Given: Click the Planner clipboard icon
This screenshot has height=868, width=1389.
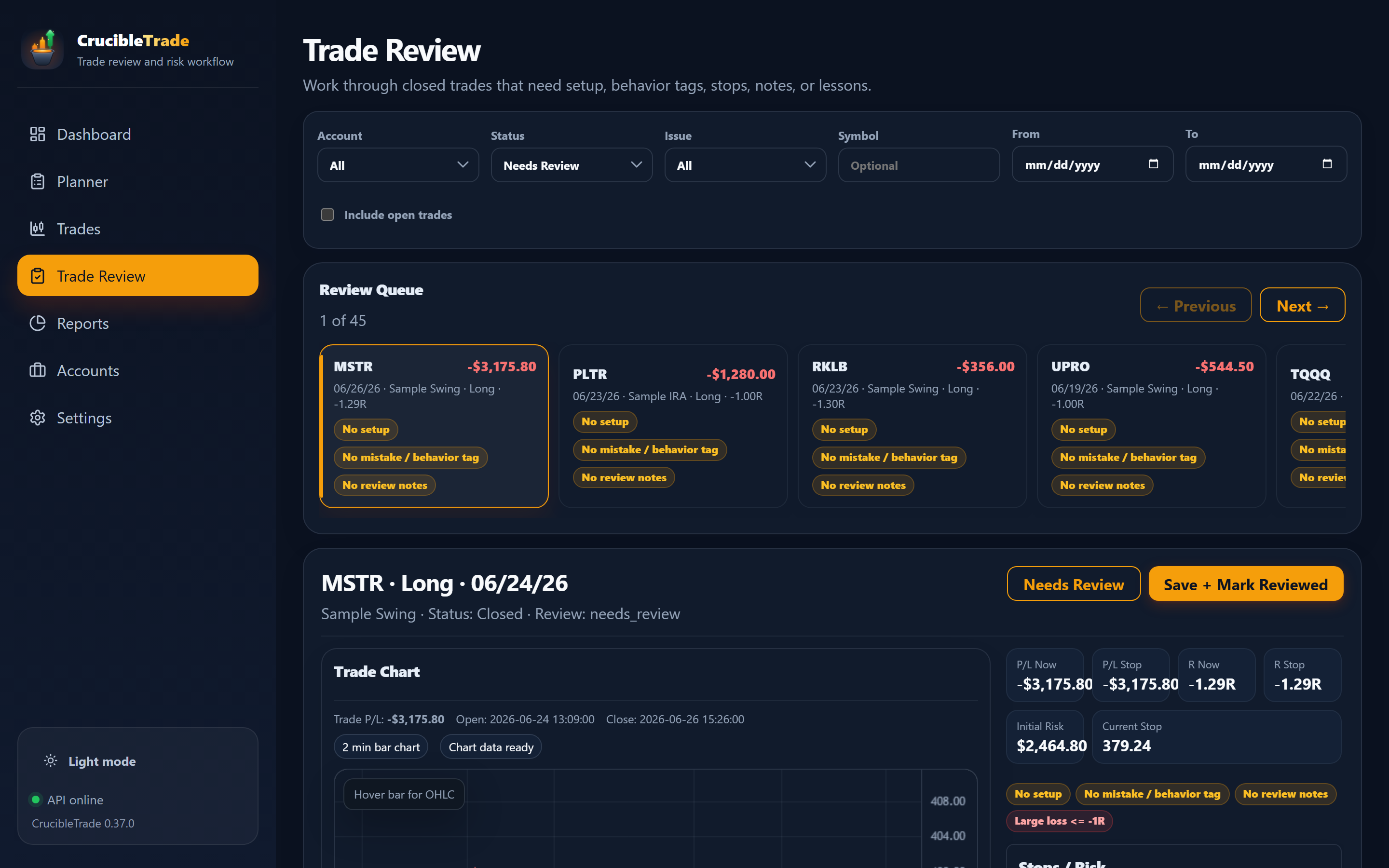Looking at the screenshot, I should [x=37, y=181].
